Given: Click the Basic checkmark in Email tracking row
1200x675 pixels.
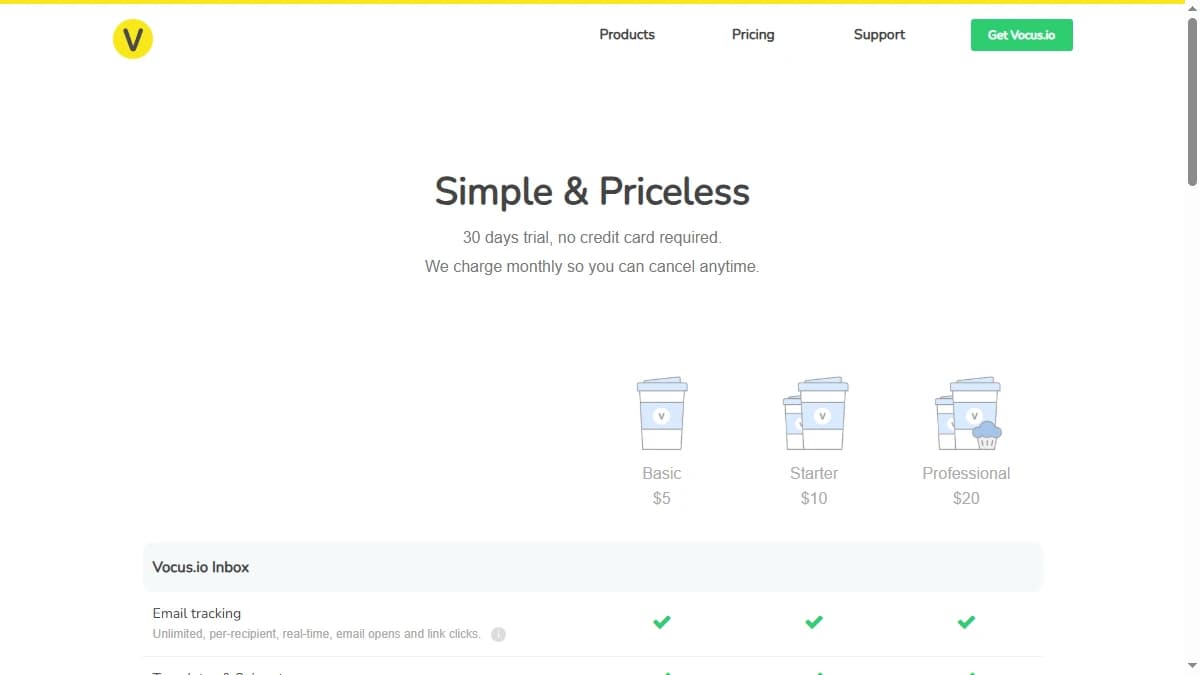Looking at the screenshot, I should (x=662, y=622).
